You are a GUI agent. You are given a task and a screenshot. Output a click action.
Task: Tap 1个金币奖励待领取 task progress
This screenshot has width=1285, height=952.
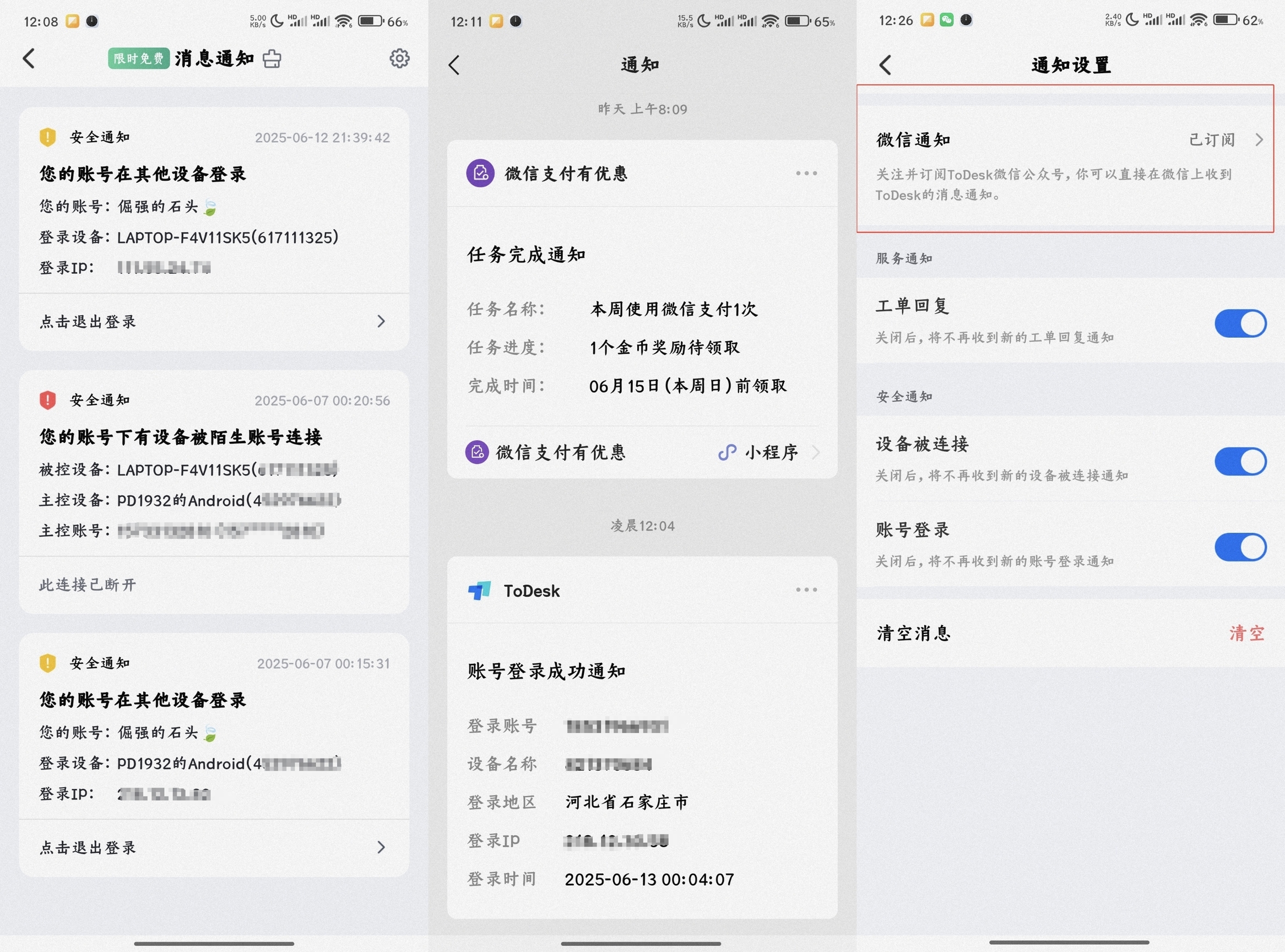click(665, 347)
